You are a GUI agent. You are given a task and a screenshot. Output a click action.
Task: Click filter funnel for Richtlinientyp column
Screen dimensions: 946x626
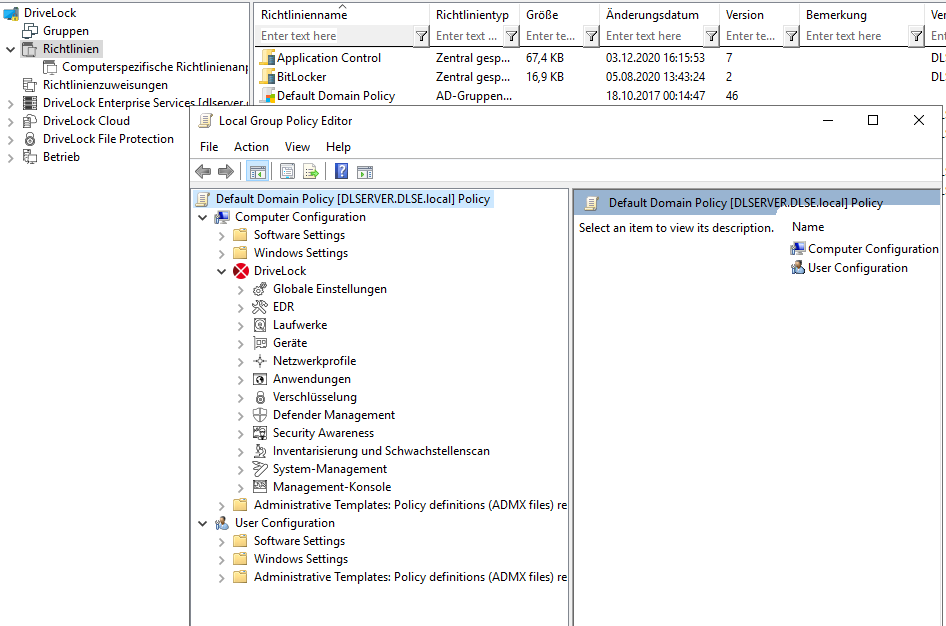(x=512, y=37)
